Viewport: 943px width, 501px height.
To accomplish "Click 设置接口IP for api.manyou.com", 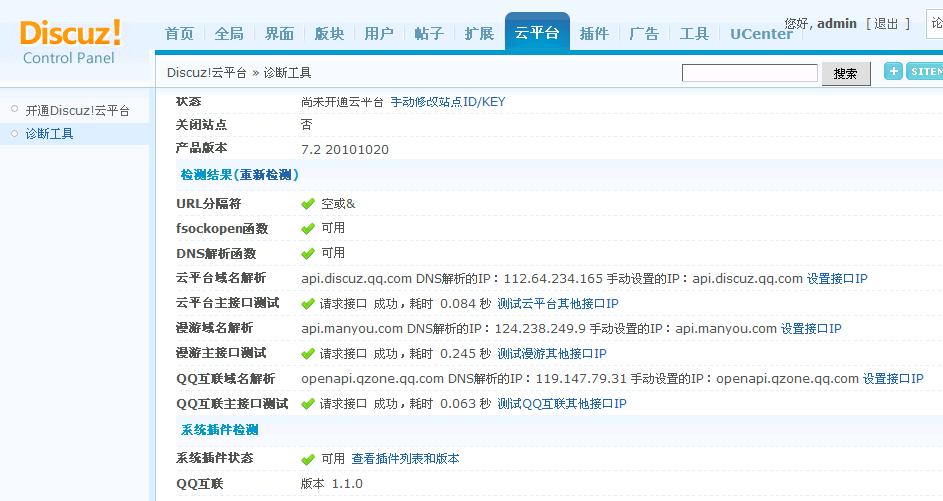I will point(811,328).
